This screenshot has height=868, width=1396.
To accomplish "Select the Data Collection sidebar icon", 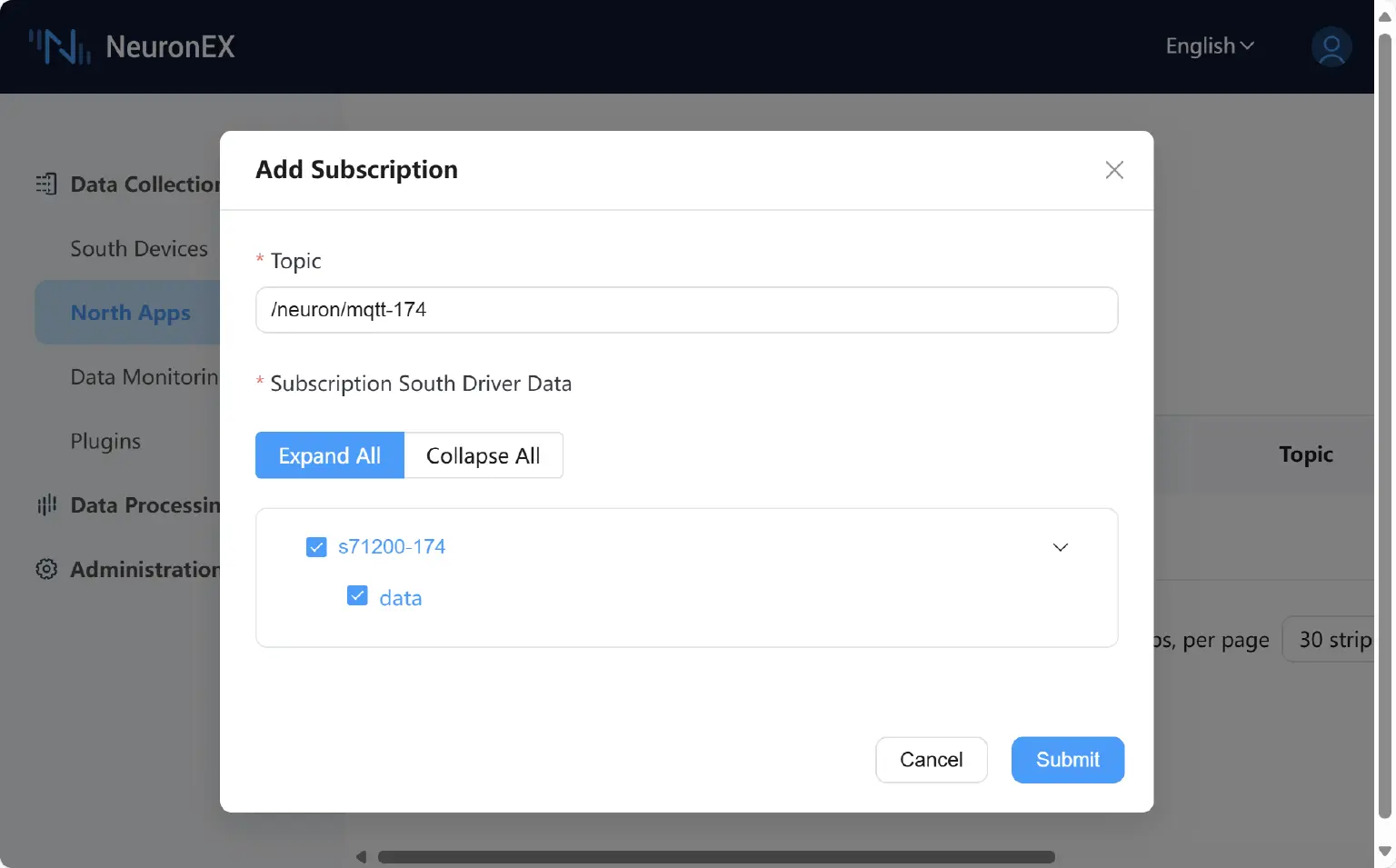I will (x=45, y=184).
